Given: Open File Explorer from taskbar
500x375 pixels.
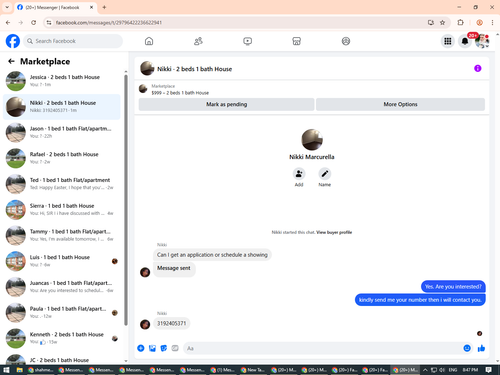Looking at the screenshot, I should pyautogui.click(x=20, y=370).
